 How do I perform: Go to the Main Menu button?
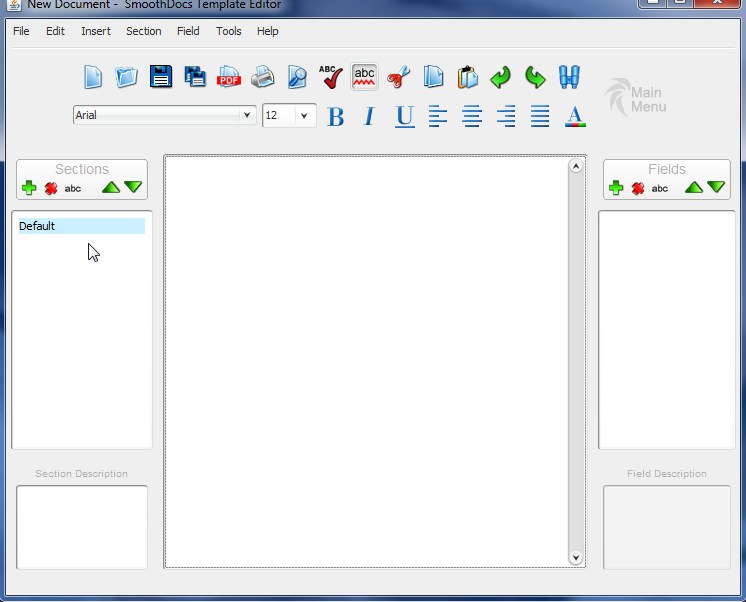point(636,99)
